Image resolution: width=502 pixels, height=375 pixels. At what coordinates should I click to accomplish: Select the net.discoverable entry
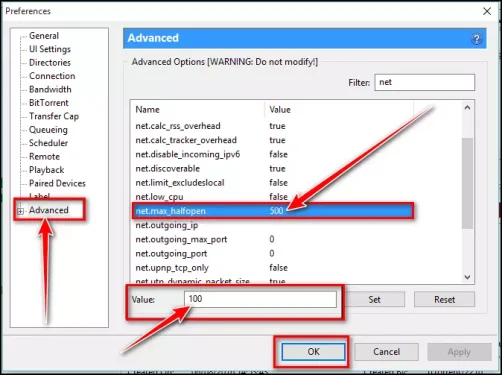pos(272,168)
